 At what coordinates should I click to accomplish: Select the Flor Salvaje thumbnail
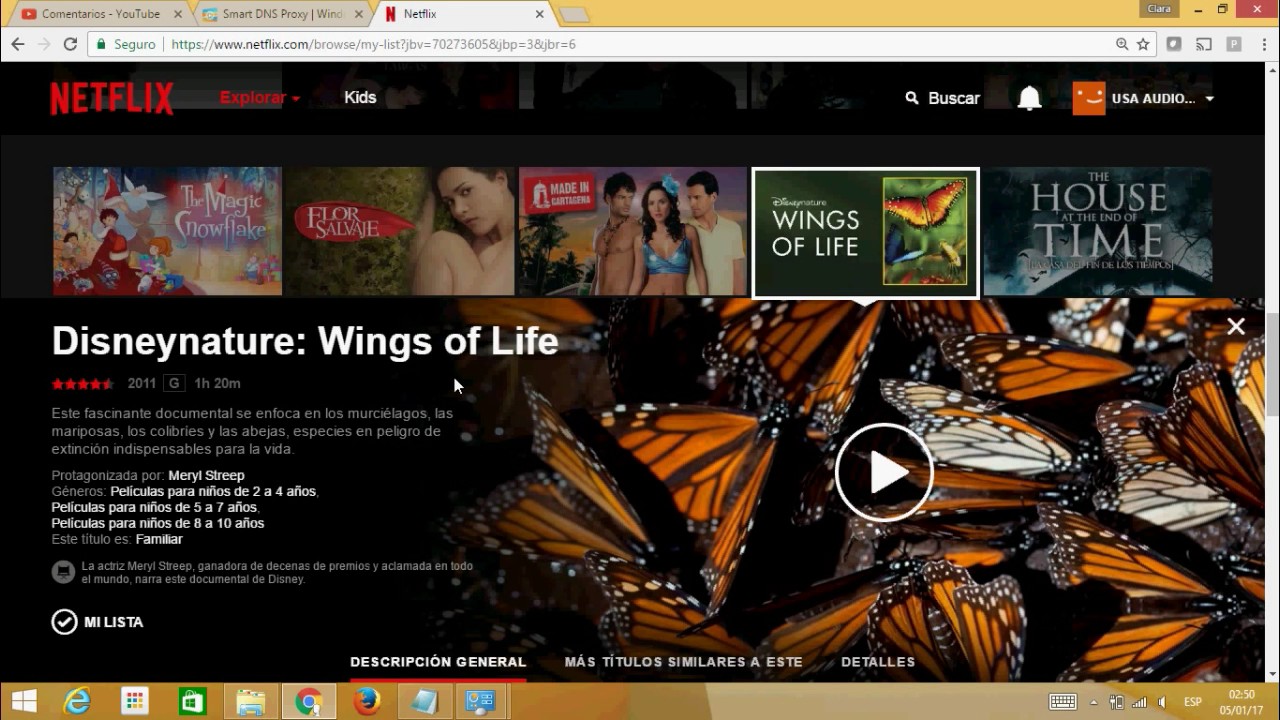click(400, 231)
